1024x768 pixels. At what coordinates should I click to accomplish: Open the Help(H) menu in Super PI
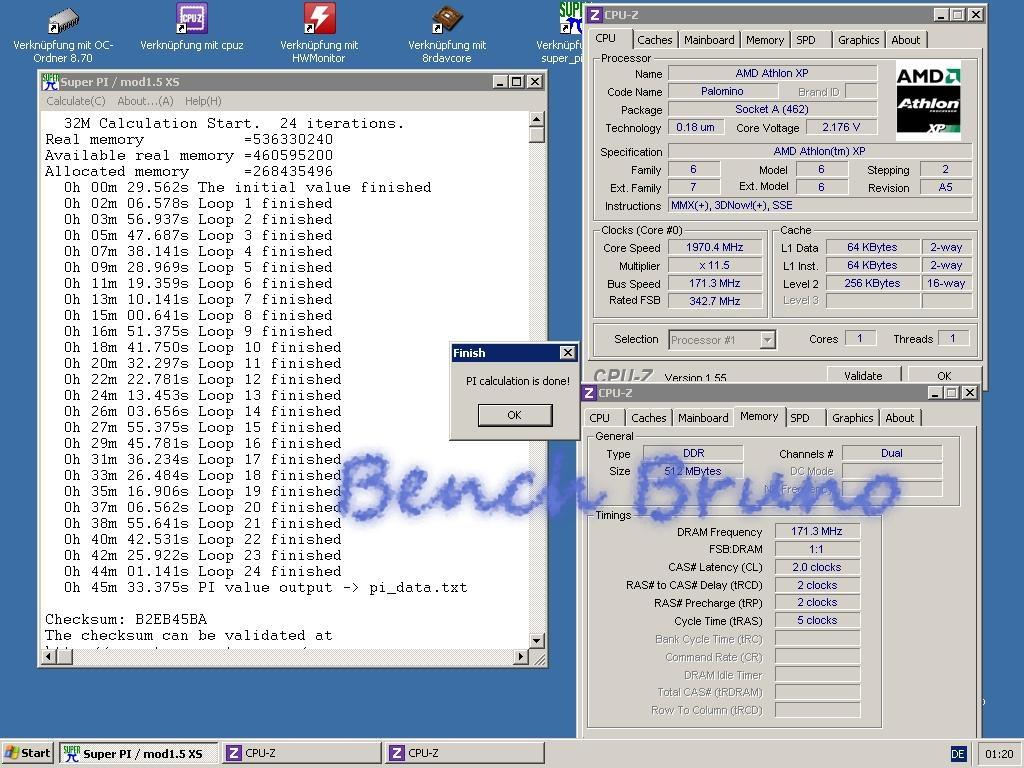(x=203, y=101)
